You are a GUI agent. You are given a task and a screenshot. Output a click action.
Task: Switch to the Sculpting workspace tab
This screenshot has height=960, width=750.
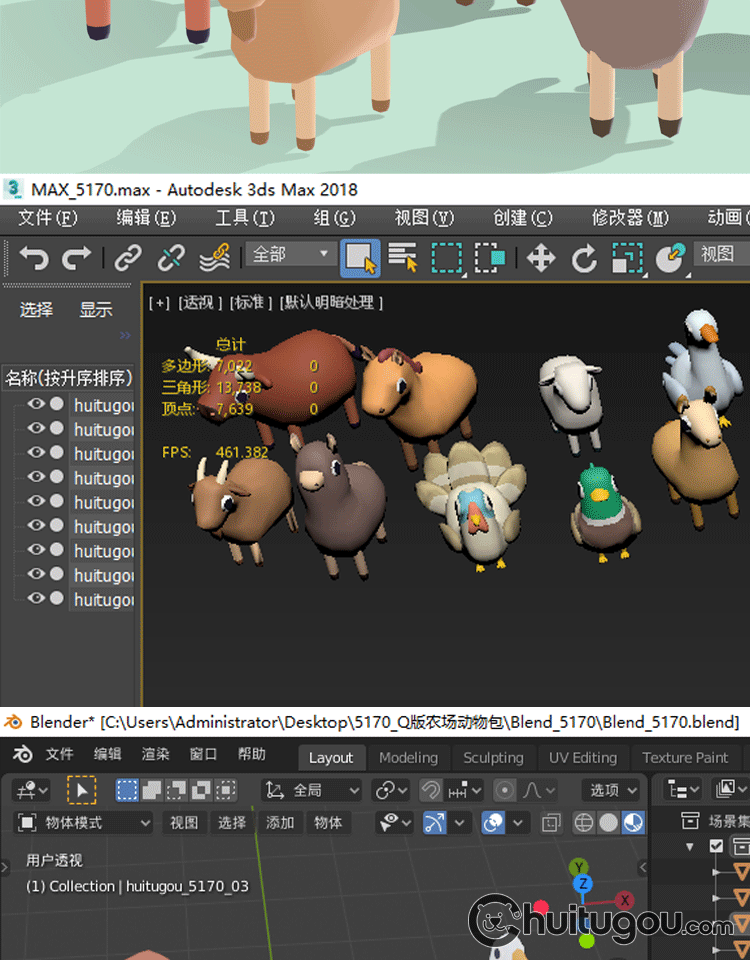tap(493, 758)
